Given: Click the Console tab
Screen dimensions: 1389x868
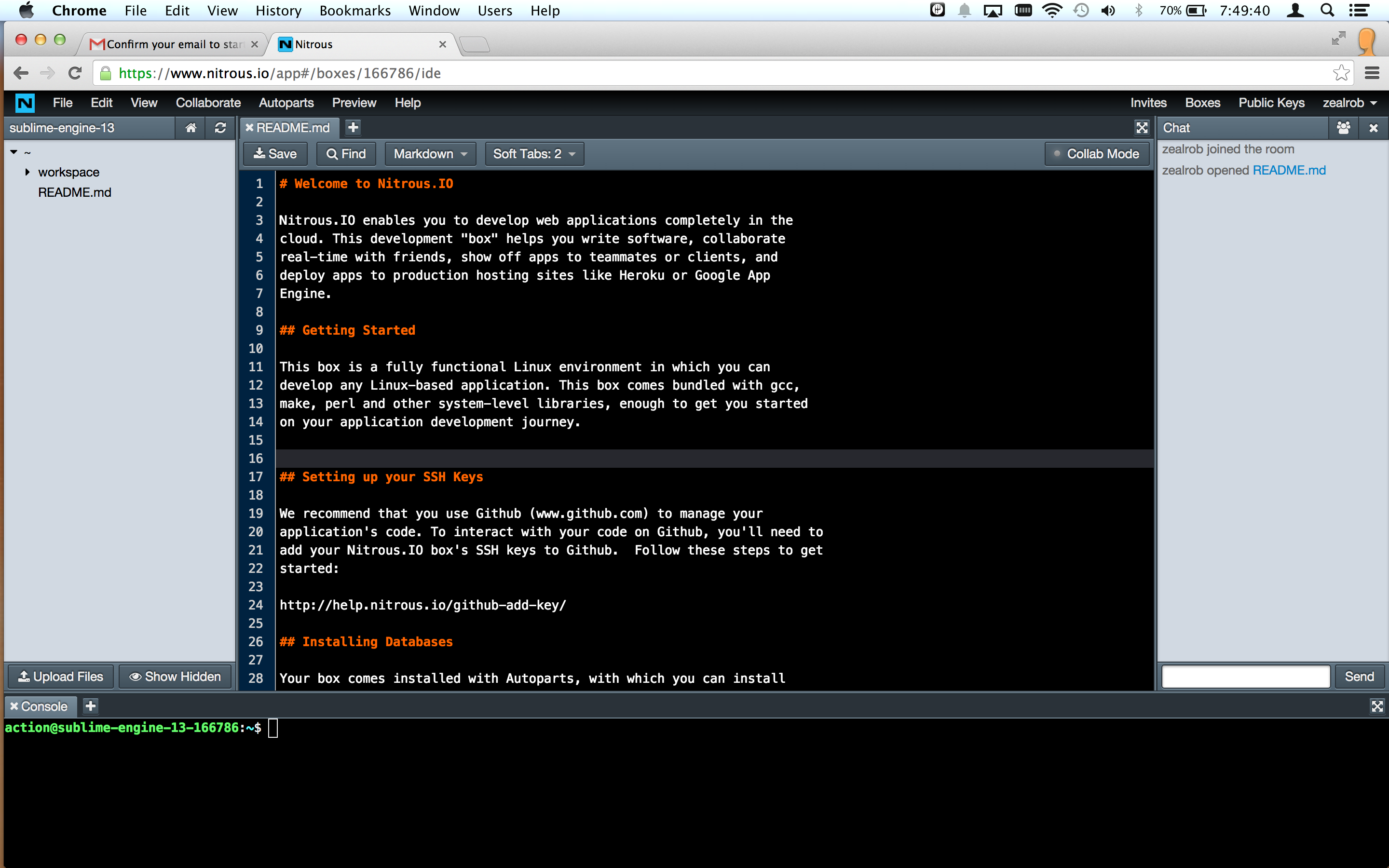Looking at the screenshot, I should coord(42,706).
